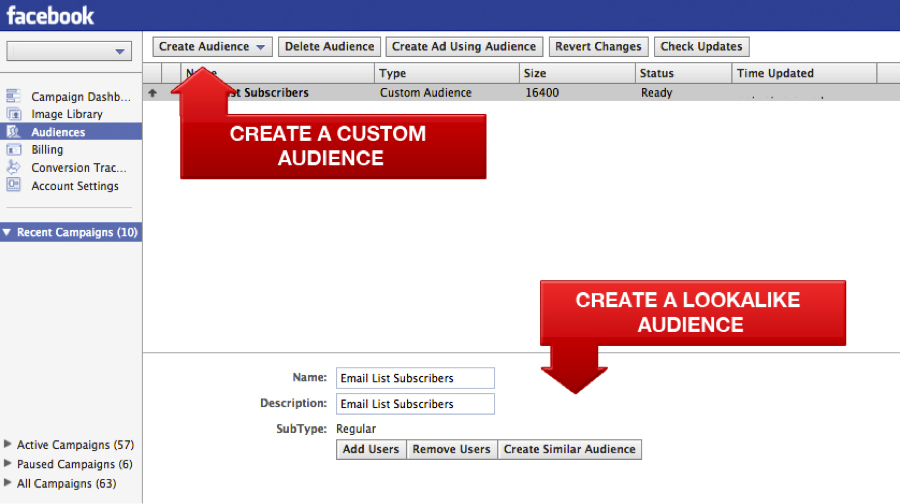Click the Remove Users button

(451, 449)
